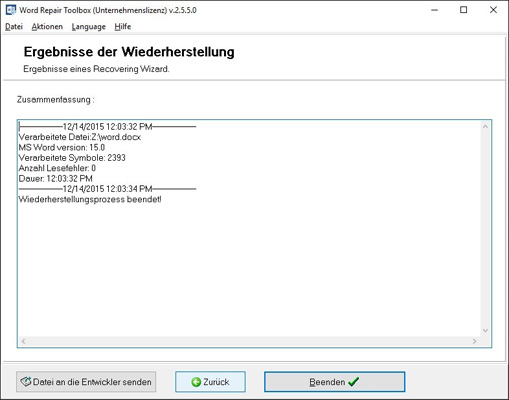Click the green arrow icon on Zurück
This screenshot has width=509, height=400.
click(196, 382)
